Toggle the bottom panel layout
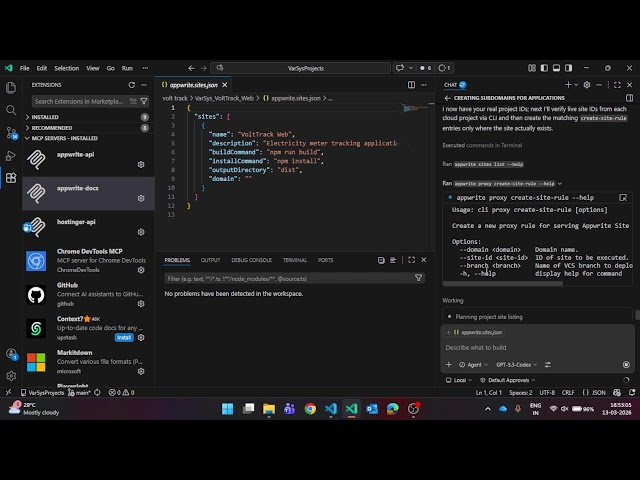Screen dimensions: 640x480 [x=556, y=68]
